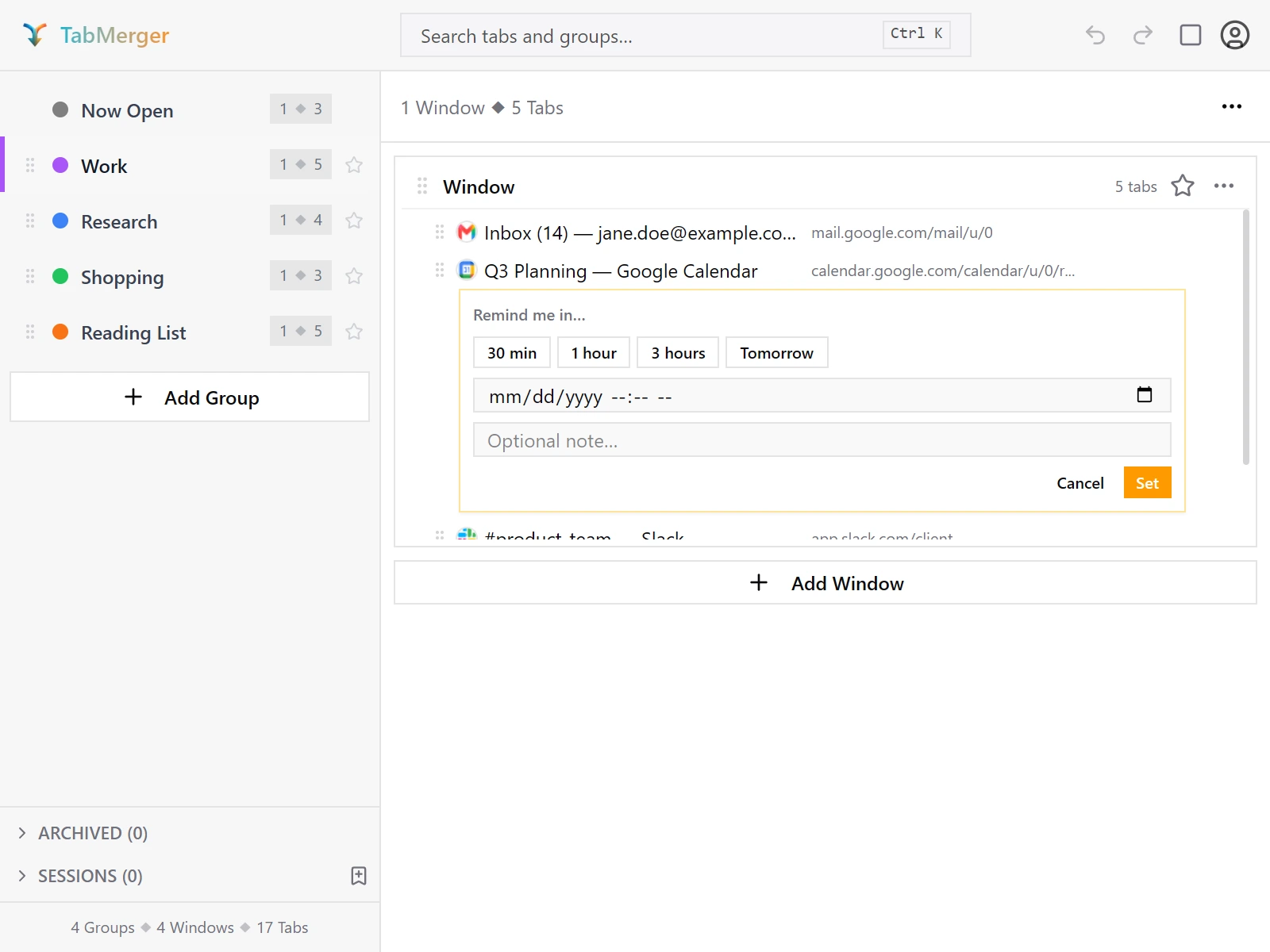The height and width of the screenshot is (952, 1270).
Task: Click the Gmail favicon of Inbox tab
Action: point(467,232)
